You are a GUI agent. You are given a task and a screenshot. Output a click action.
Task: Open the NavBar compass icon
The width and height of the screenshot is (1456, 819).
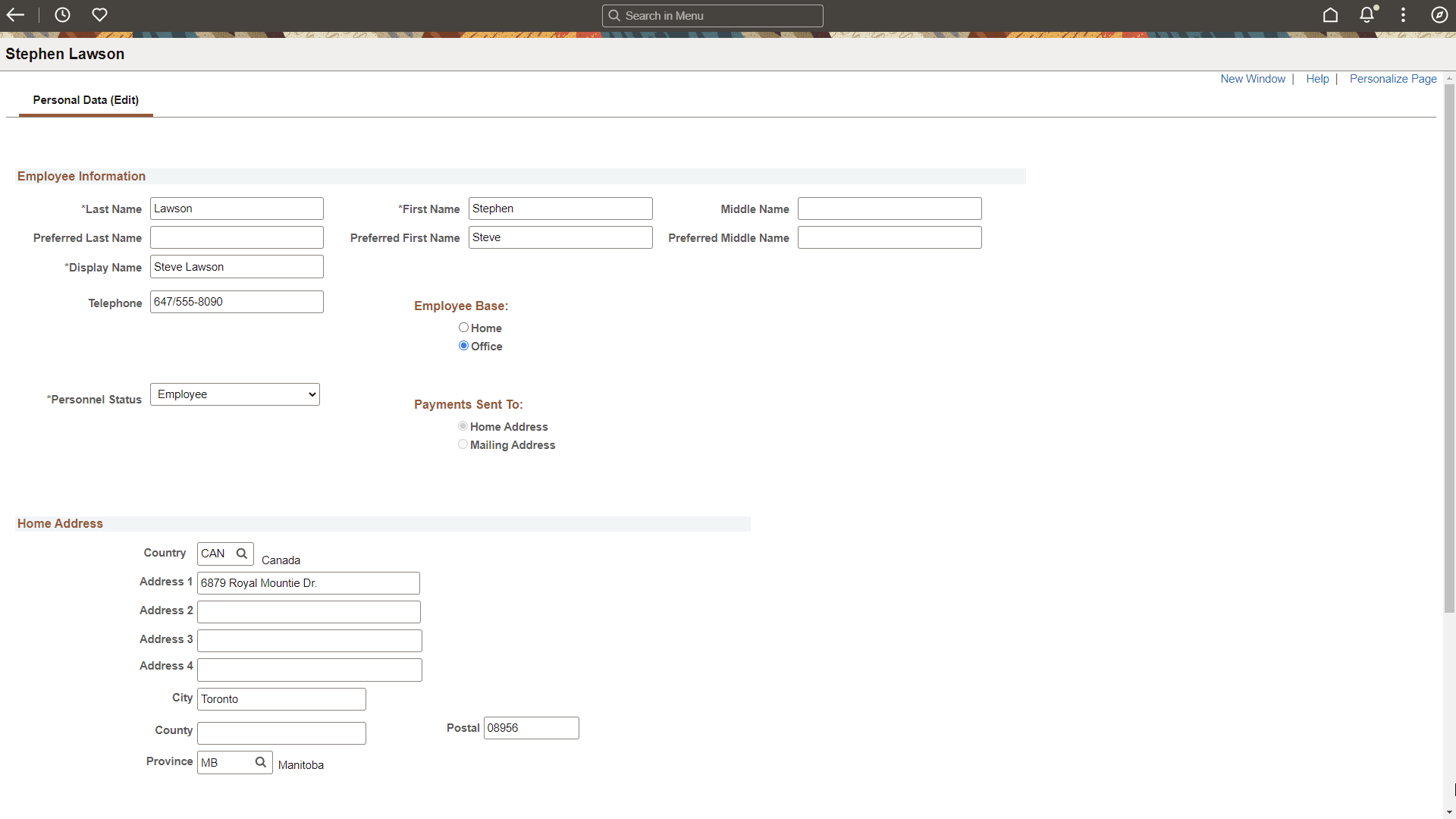1439,15
